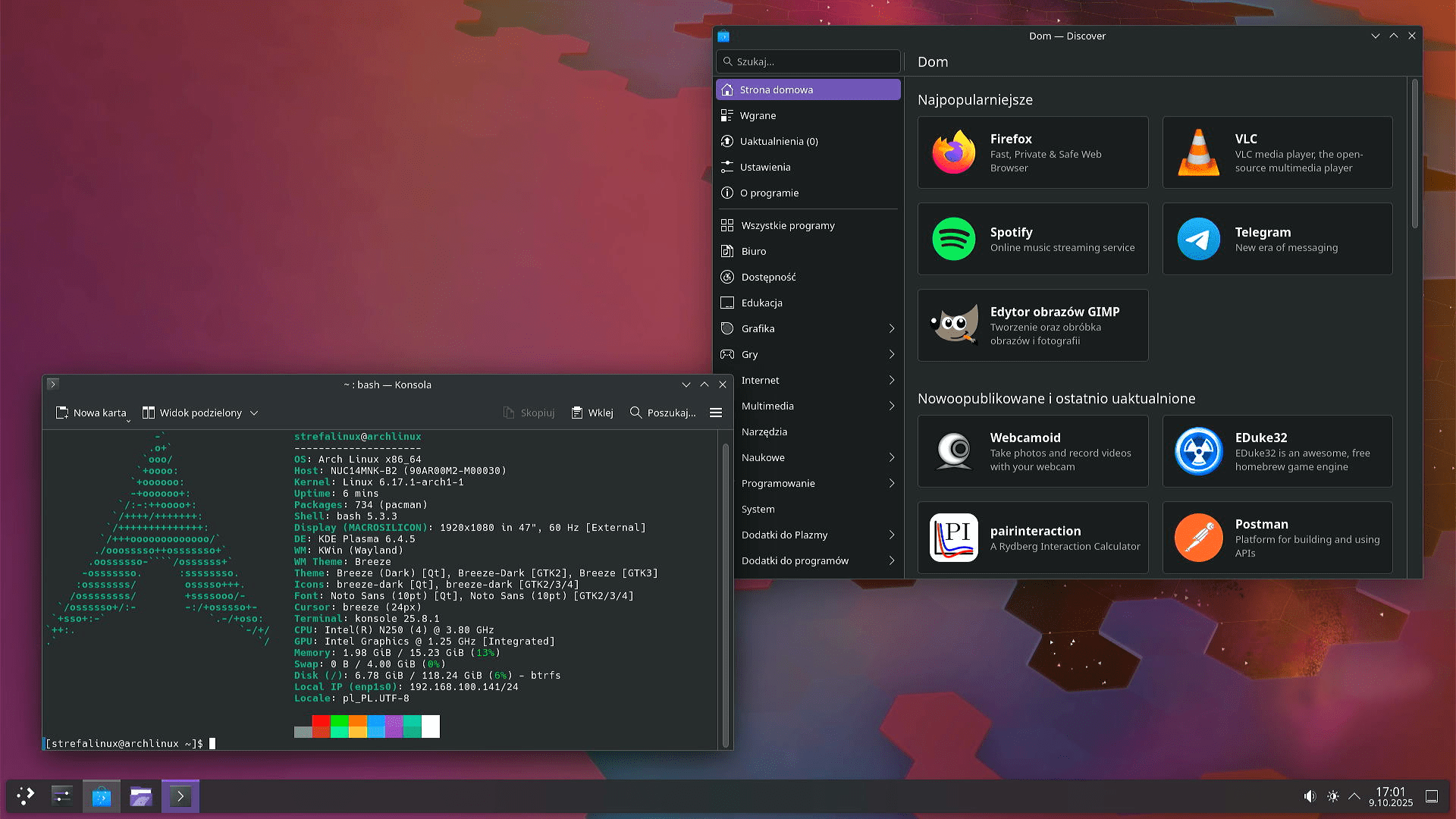Click the VLC cone icon
This screenshot has height=819, width=1456.
pyautogui.click(x=1198, y=152)
